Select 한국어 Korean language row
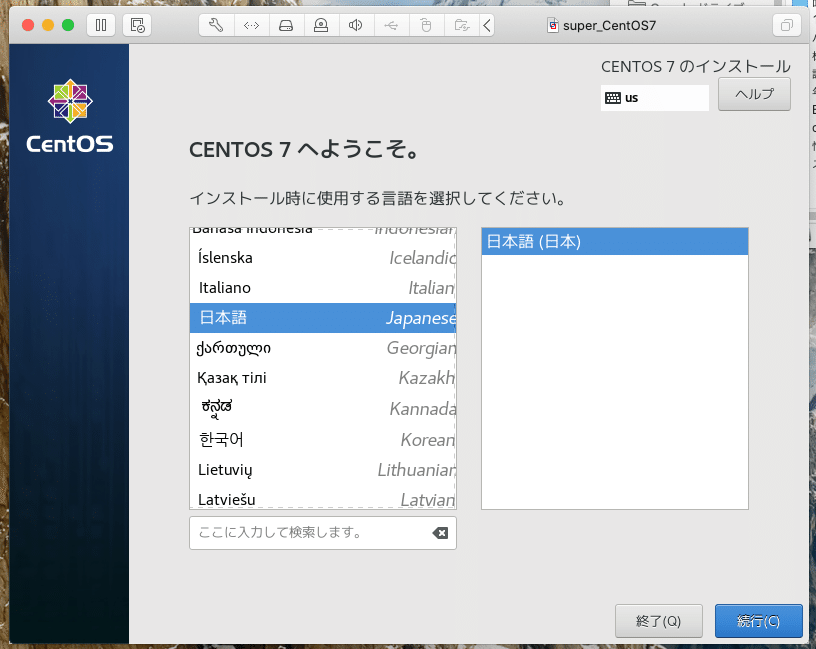 click(323, 440)
